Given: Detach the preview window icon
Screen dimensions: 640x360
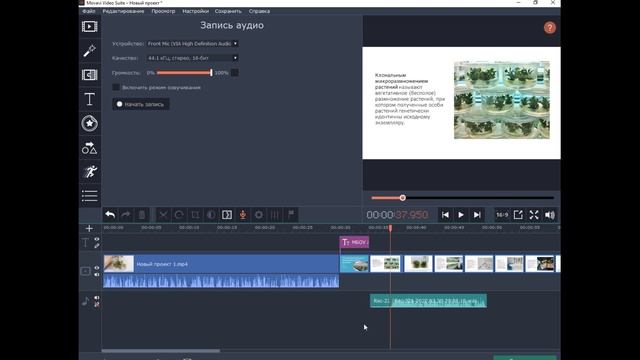Looking at the screenshot, I should (x=518, y=215).
